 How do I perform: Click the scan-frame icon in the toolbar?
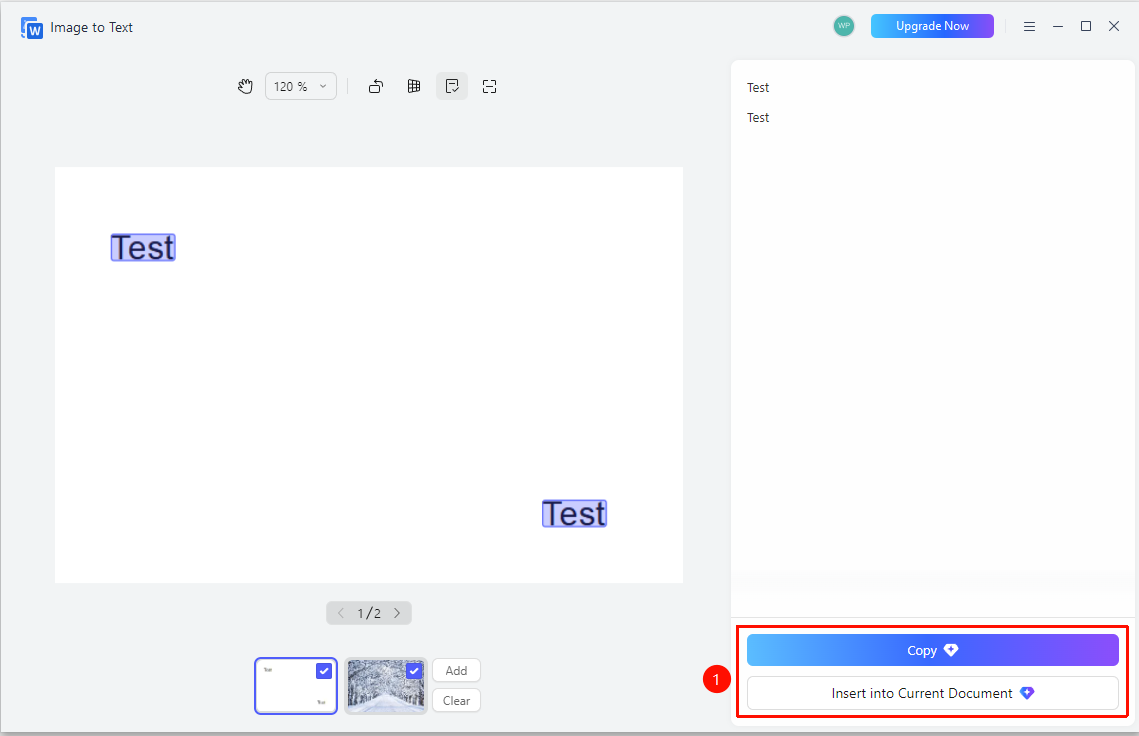coord(490,86)
